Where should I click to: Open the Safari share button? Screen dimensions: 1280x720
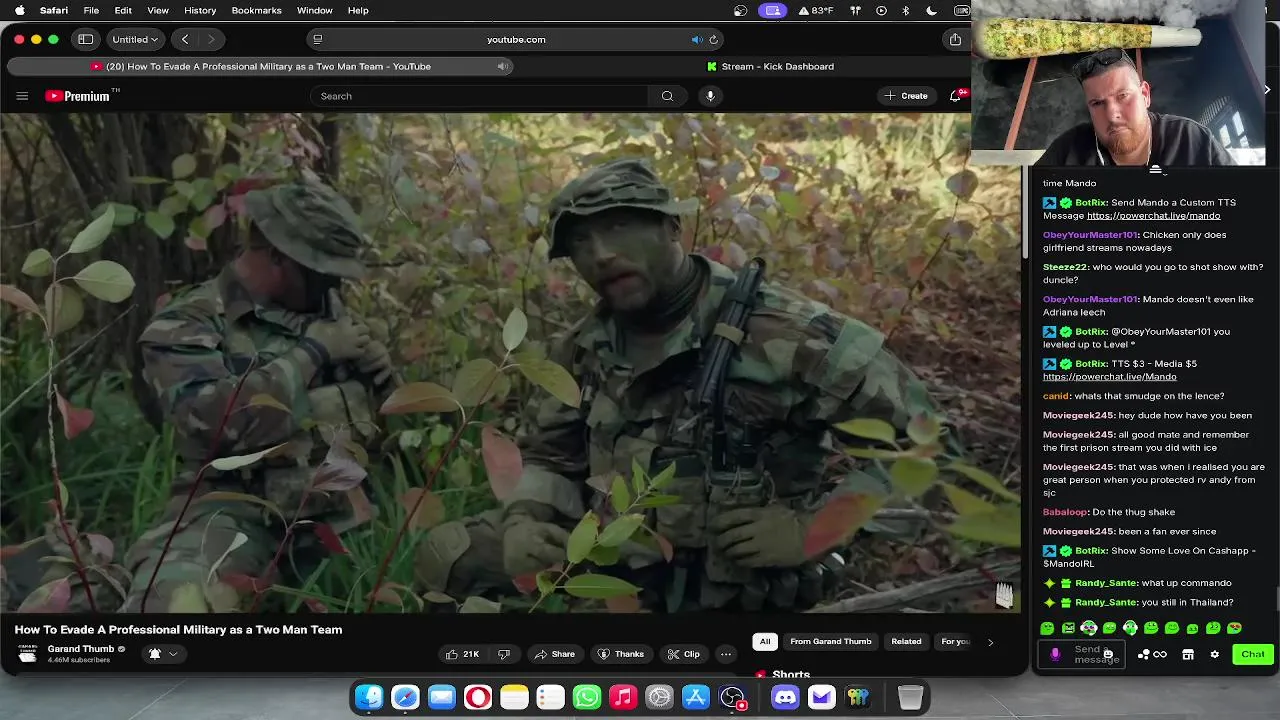tap(955, 39)
